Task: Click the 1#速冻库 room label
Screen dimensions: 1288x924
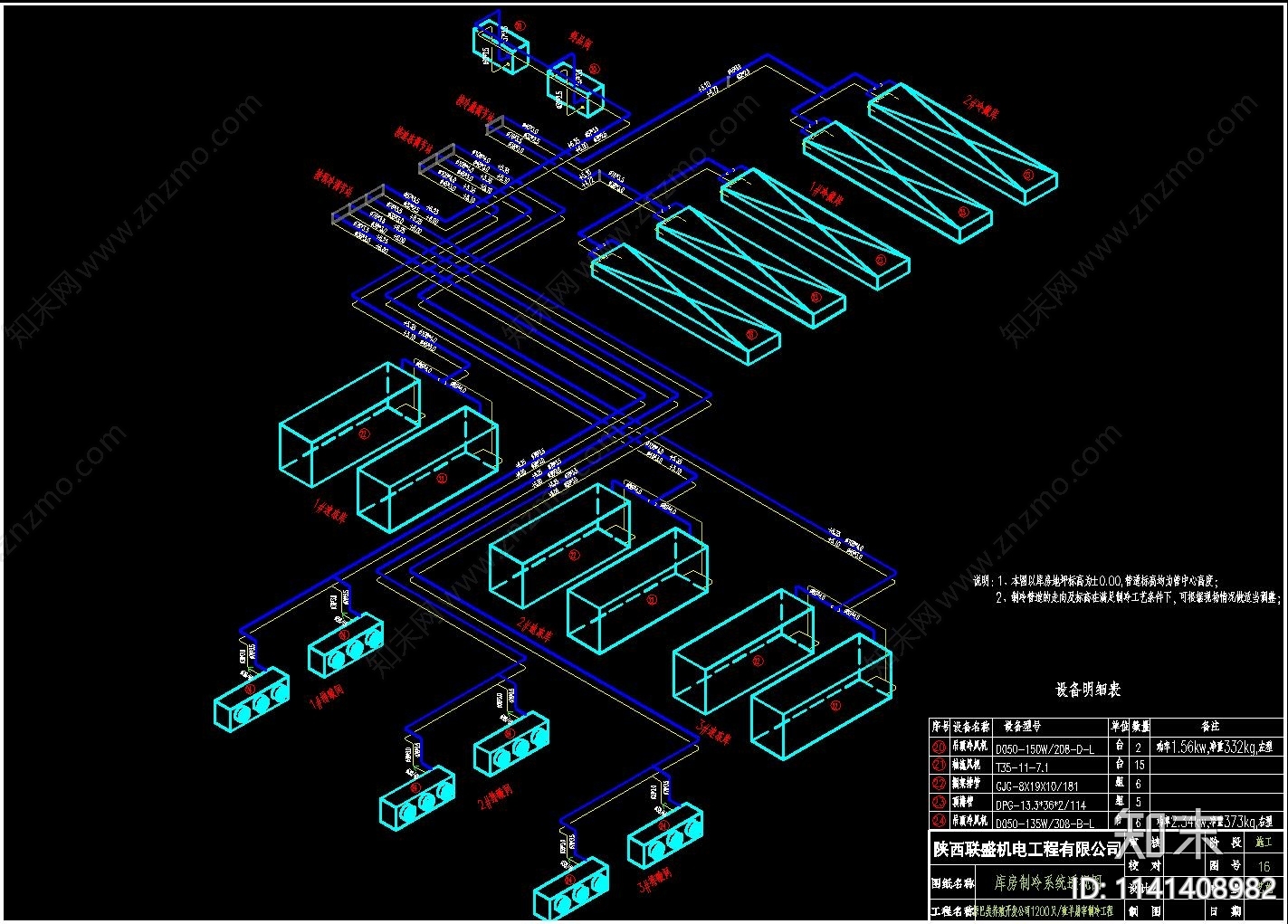Action: (x=330, y=513)
